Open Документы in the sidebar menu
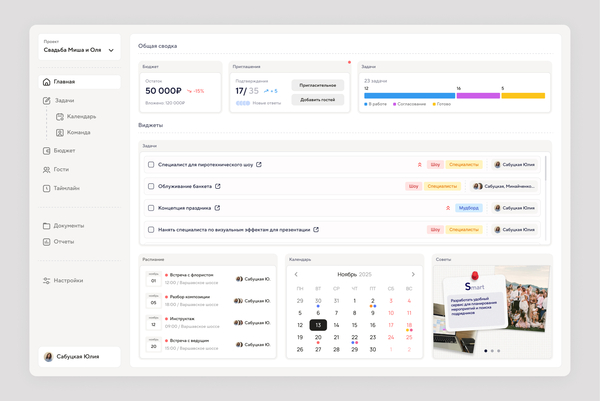 64,226
